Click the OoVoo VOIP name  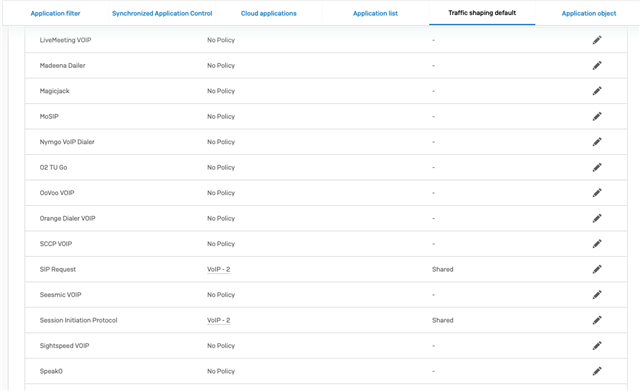tap(57, 193)
